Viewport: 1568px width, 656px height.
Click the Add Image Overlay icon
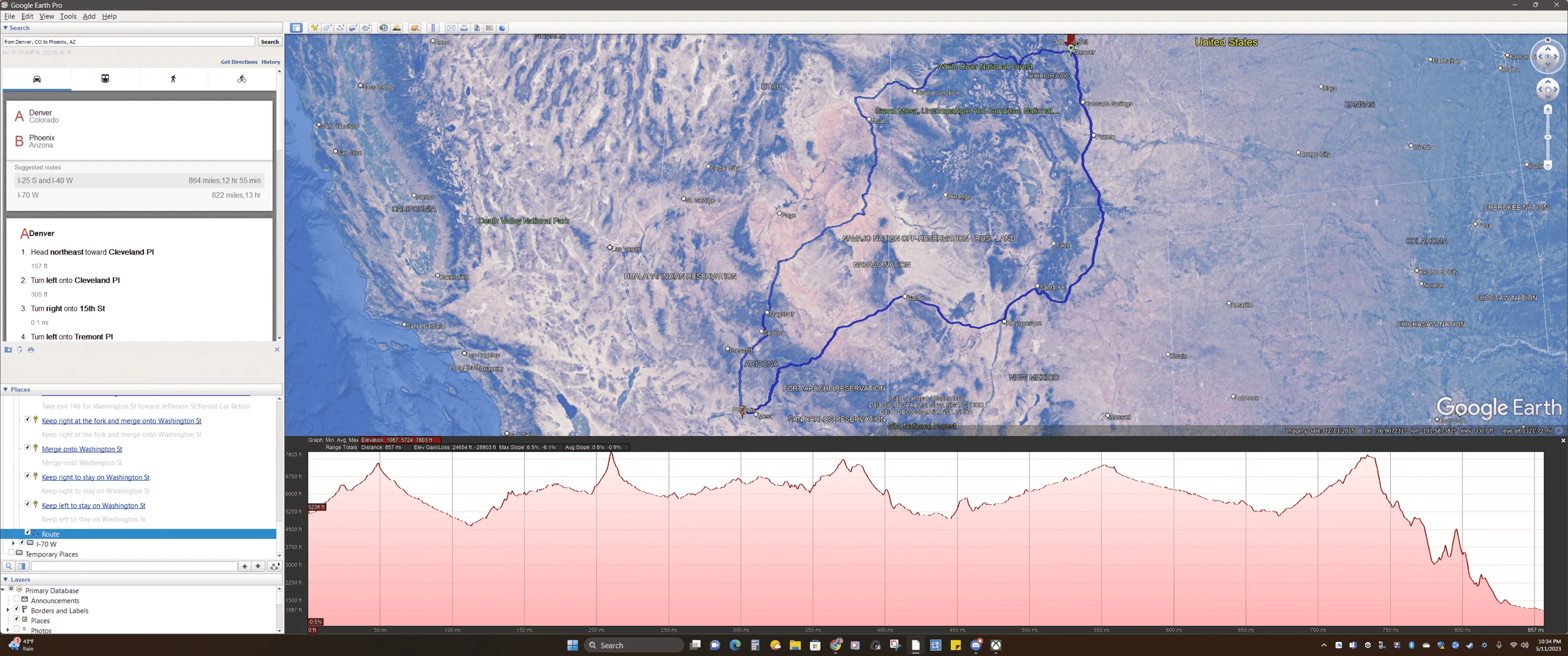353,28
